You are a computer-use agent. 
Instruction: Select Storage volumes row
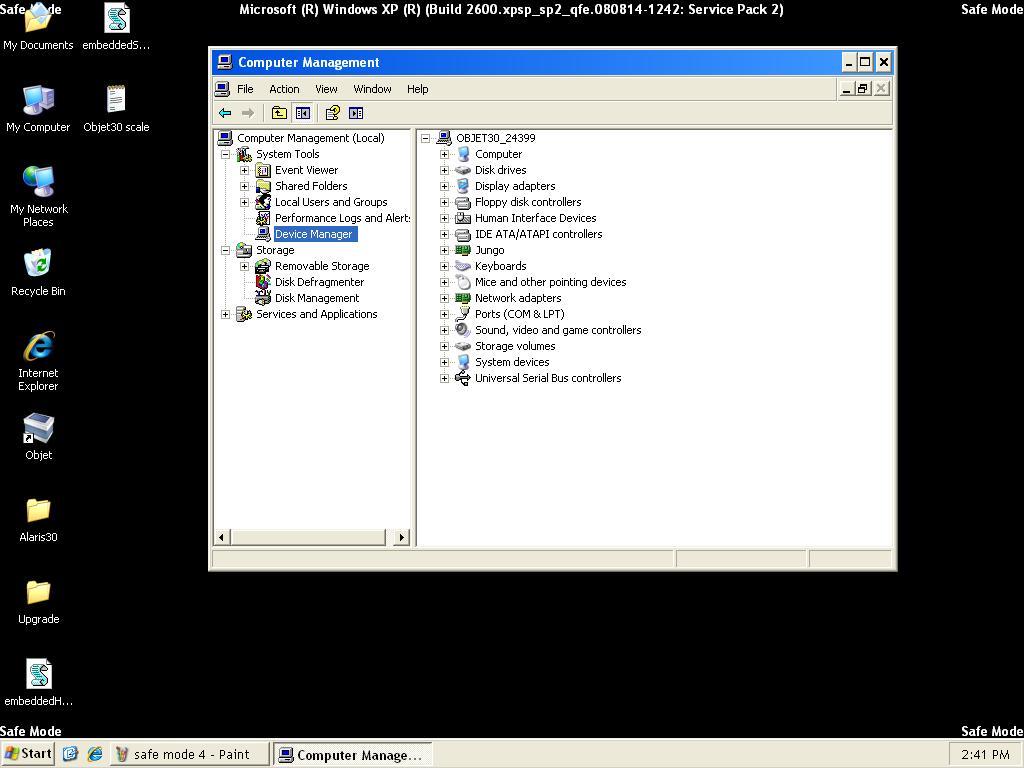tap(515, 346)
